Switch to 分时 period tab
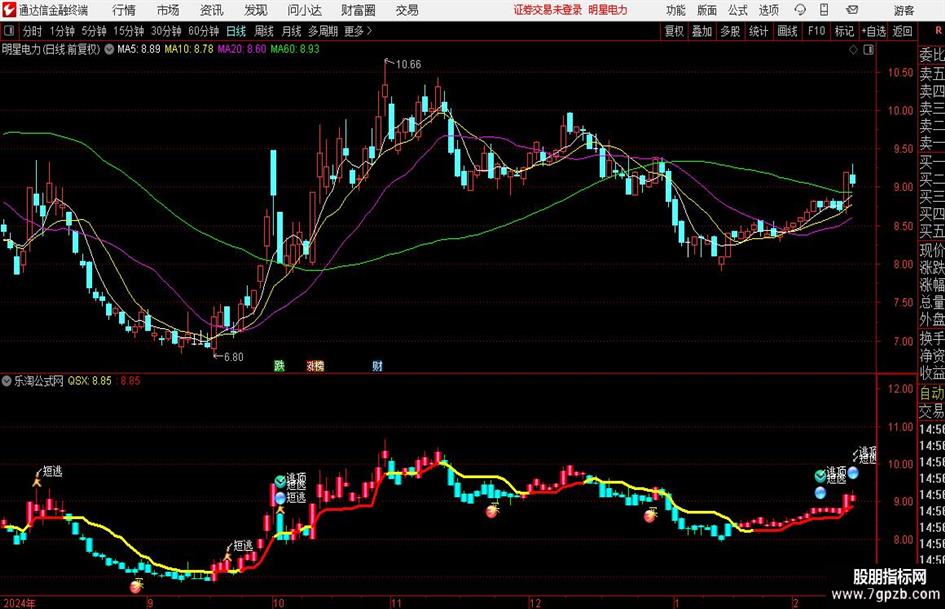The width and height of the screenshot is (945, 609). point(32,31)
